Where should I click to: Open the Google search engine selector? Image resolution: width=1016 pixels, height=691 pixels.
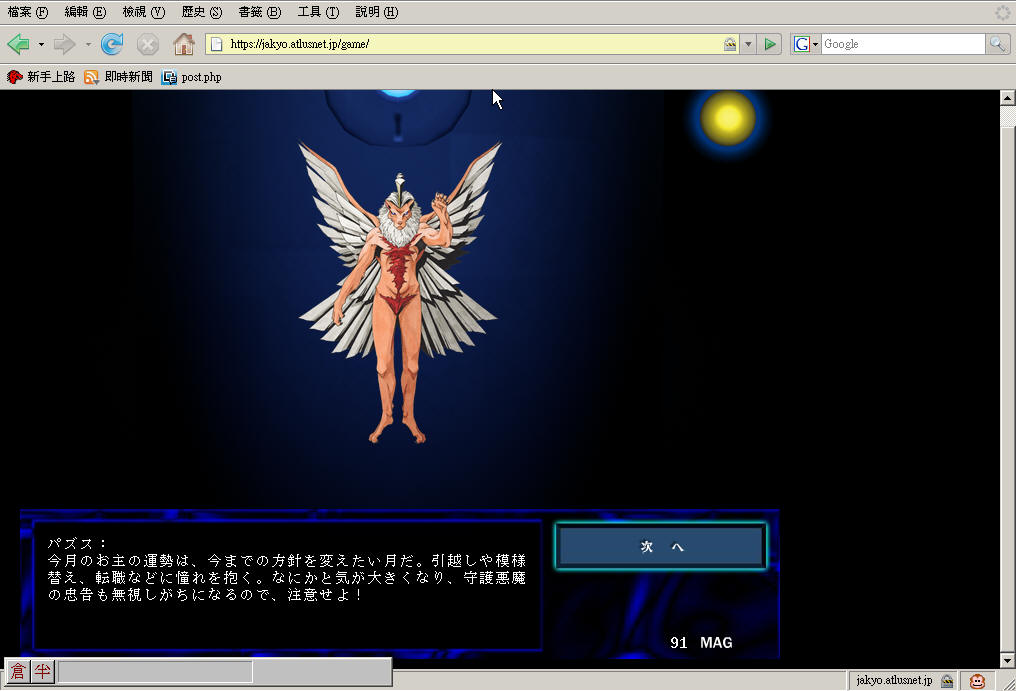806,44
